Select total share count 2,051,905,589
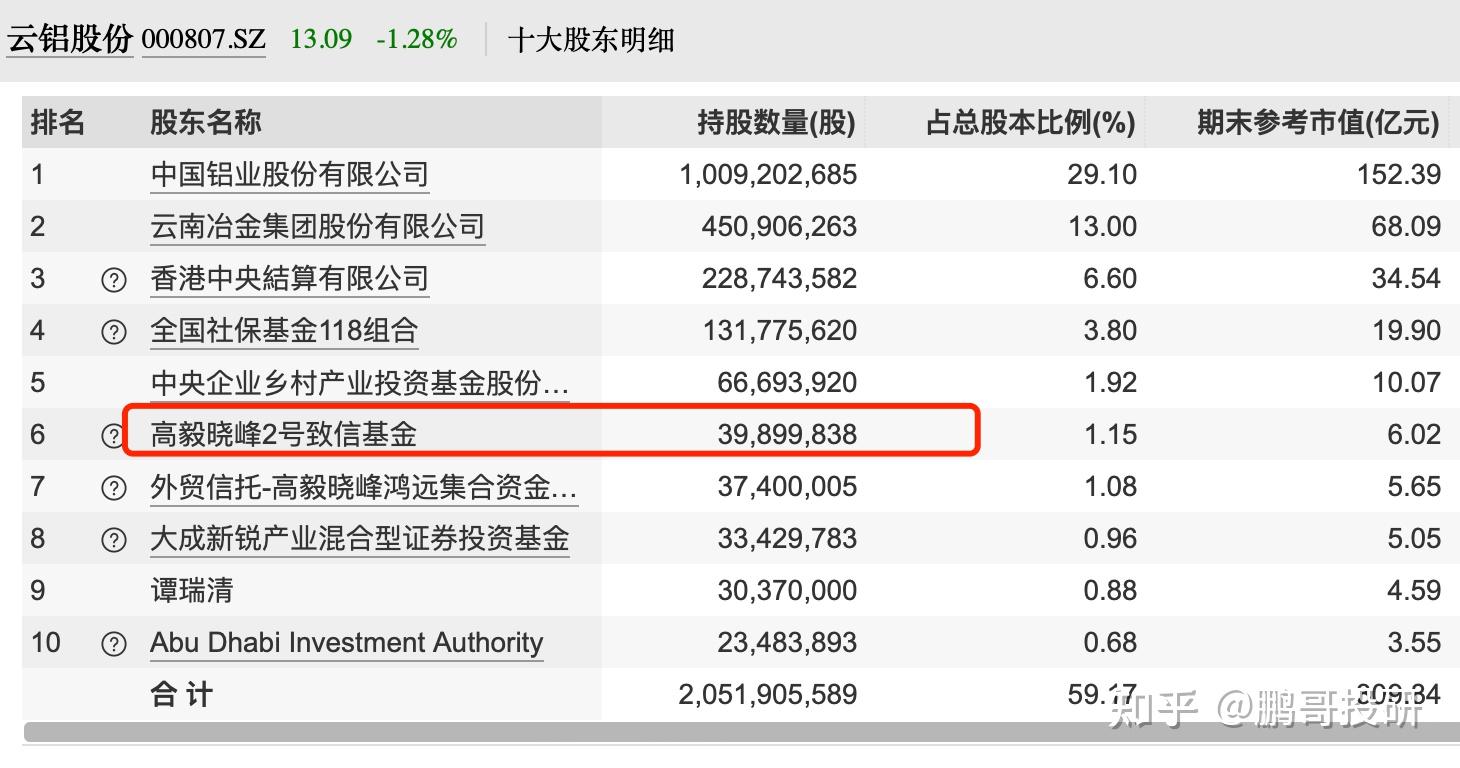Viewport: 1460px width, 768px height. click(768, 695)
